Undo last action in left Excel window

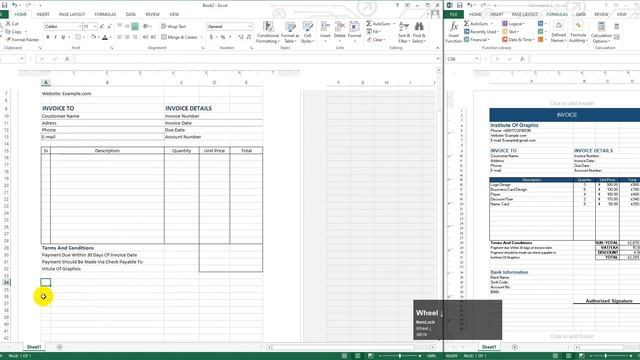click(x=15, y=5)
